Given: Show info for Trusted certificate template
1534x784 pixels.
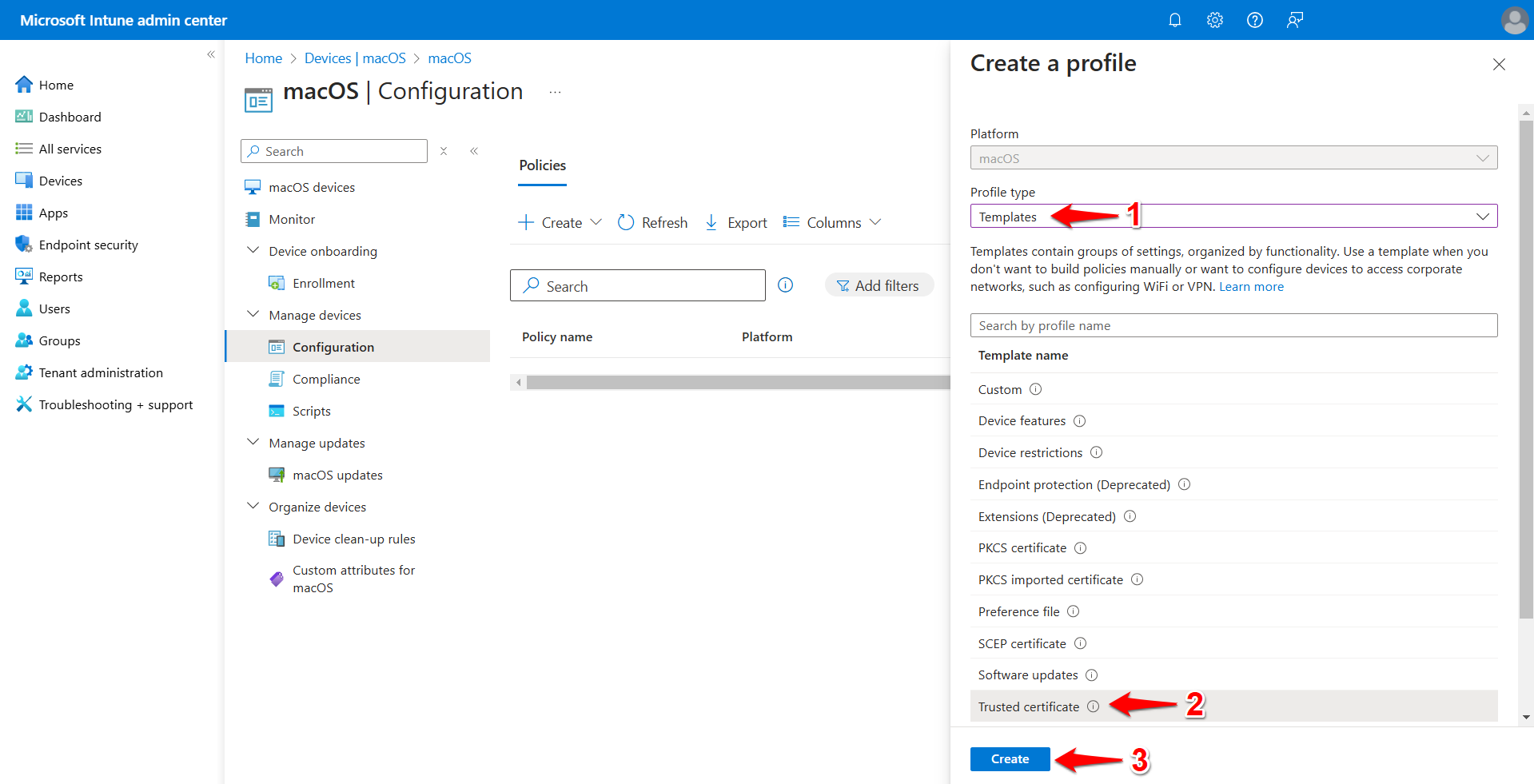Looking at the screenshot, I should pyautogui.click(x=1093, y=706).
